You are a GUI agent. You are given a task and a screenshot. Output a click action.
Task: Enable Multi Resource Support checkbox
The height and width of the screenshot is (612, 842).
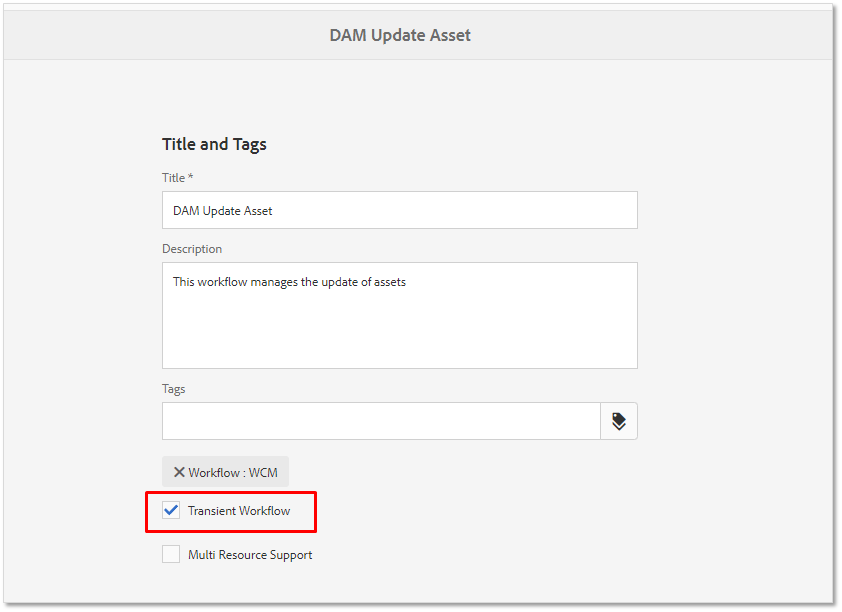click(x=171, y=554)
